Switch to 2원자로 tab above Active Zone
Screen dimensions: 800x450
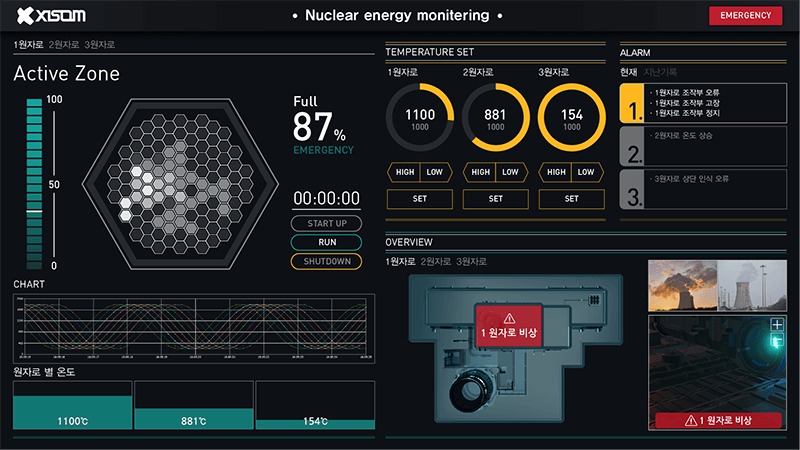[65, 45]
